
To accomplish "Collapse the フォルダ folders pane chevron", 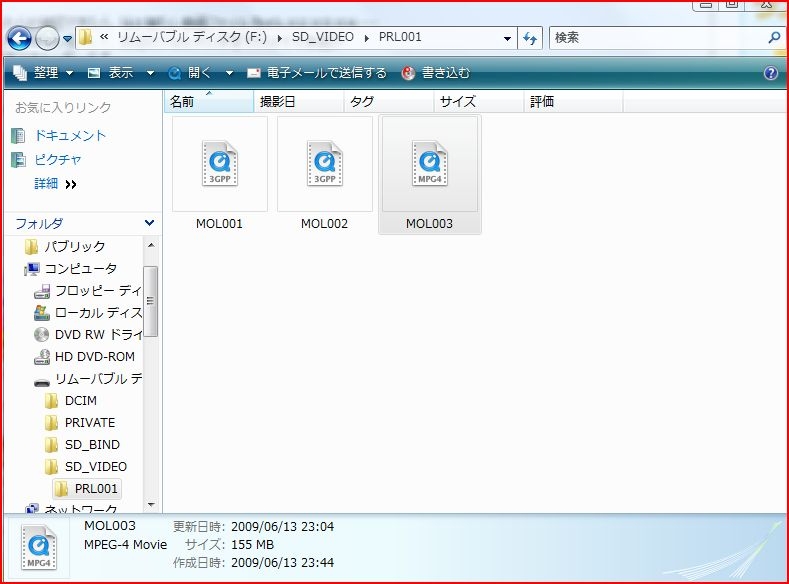I will 149,223.
